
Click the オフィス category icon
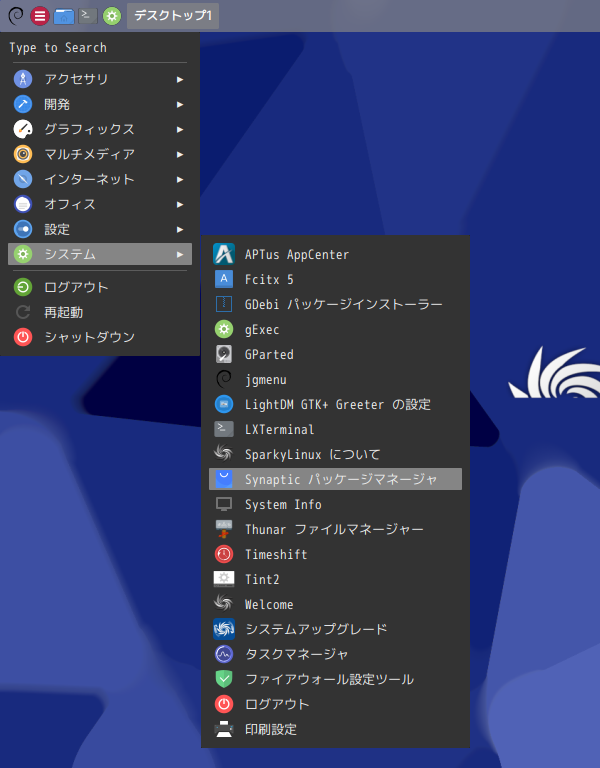click(x=23, y=204)
